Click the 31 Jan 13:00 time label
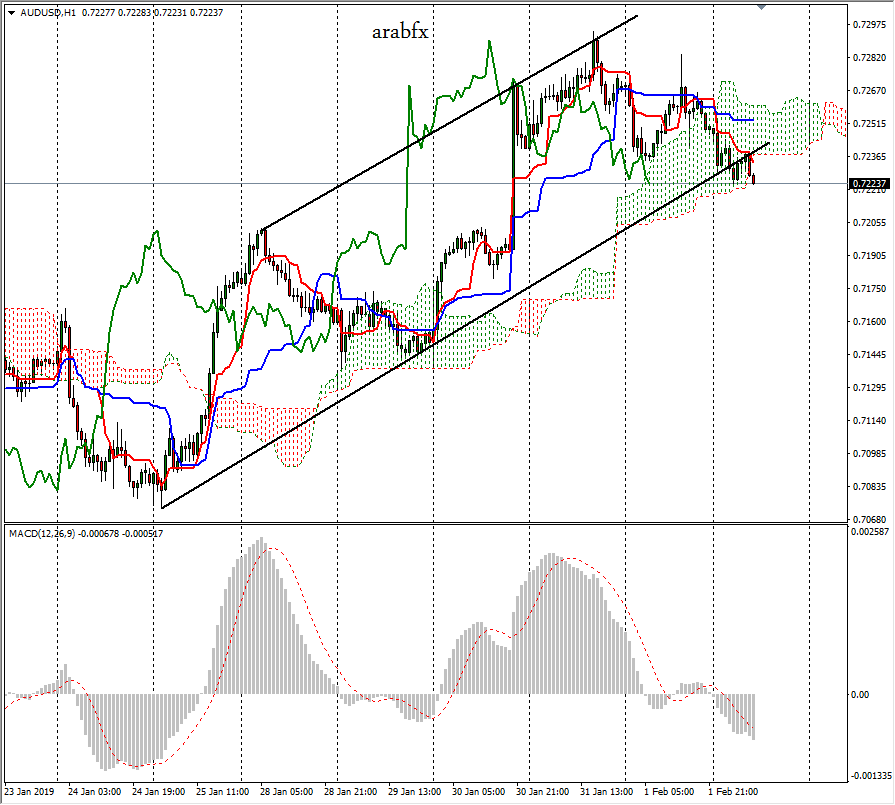 (606, 792)
